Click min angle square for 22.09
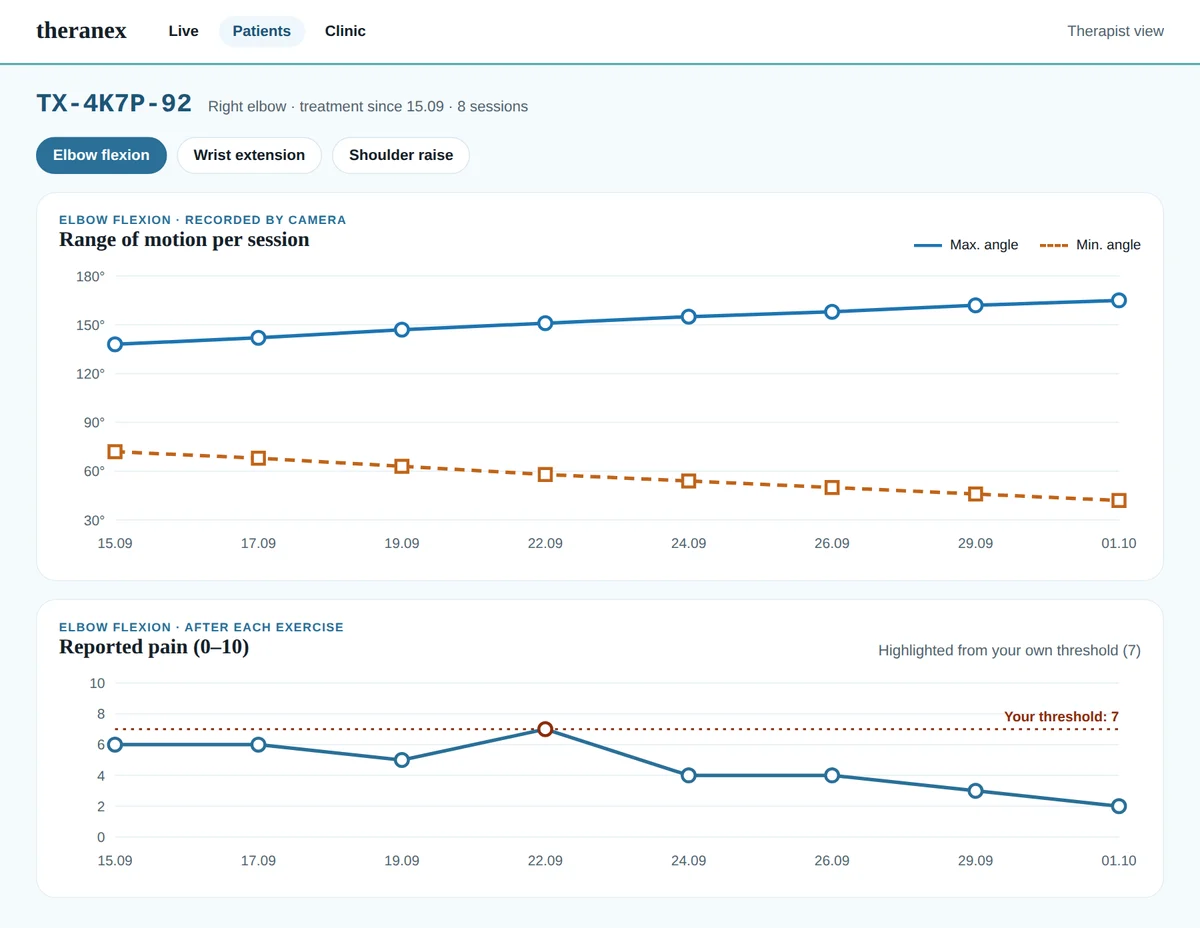 (x=545, y=474)
